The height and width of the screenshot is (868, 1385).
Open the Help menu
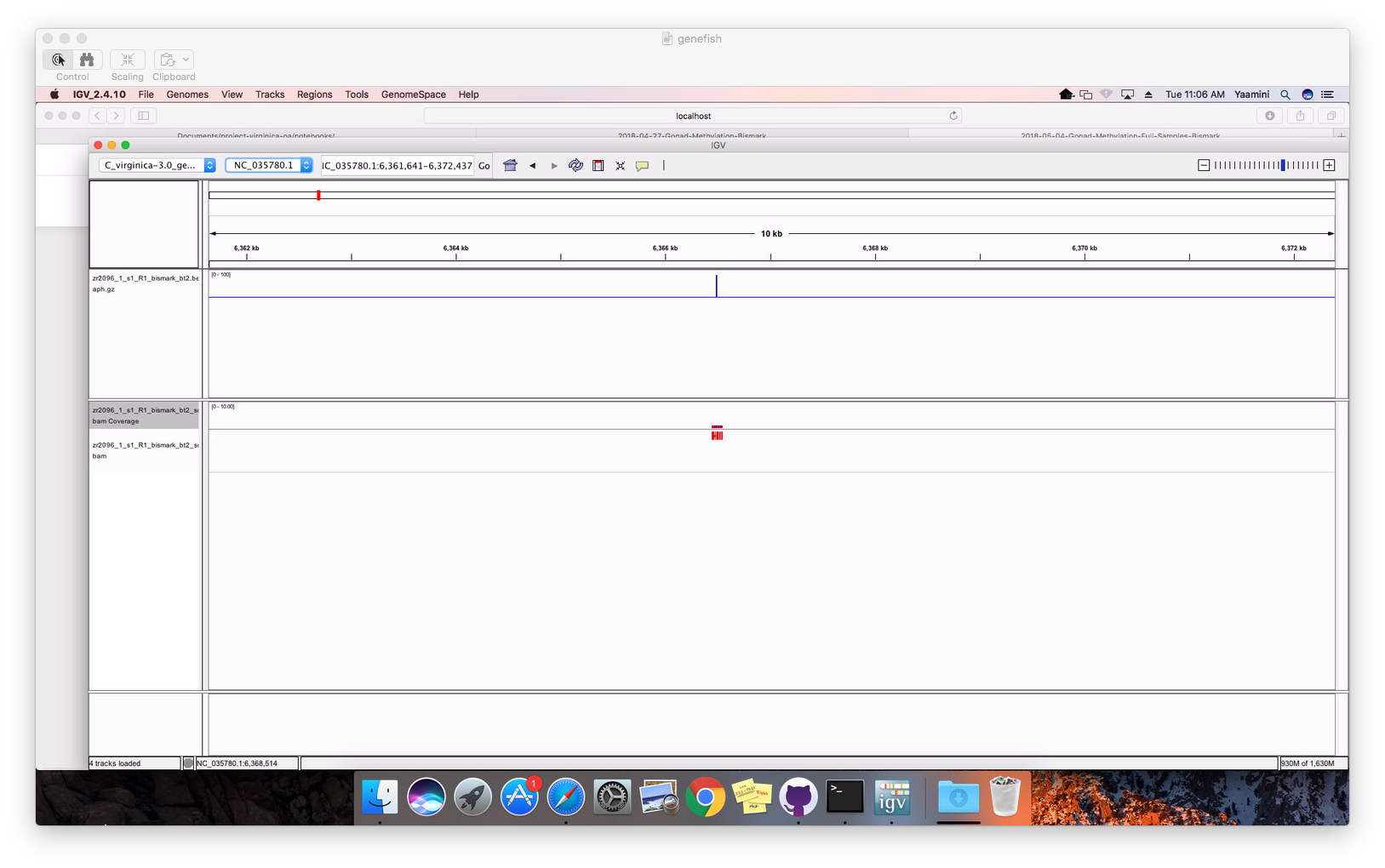pos(468,94)
